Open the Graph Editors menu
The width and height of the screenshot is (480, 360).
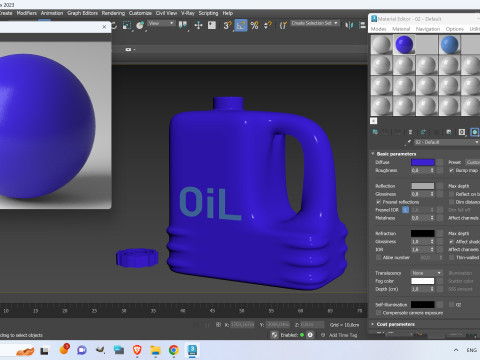coord(82,13)
